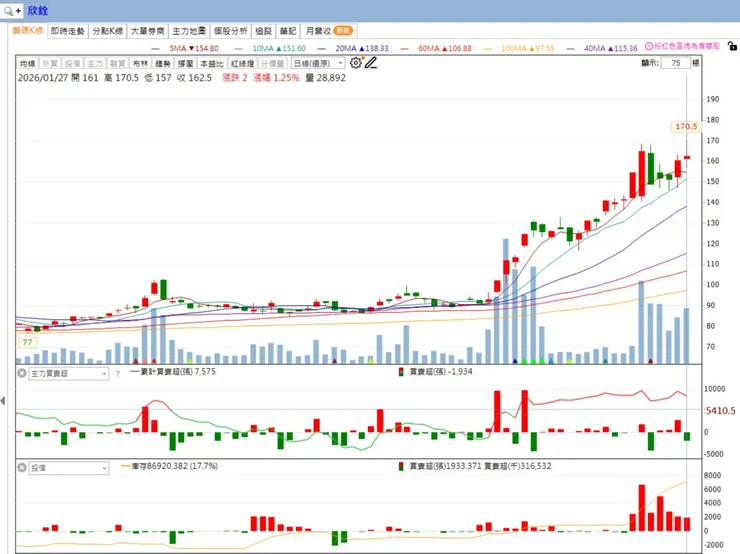Viewport: 740px width, 554px height.
Task: Click the 5MA legend color line
Action: 156,49
